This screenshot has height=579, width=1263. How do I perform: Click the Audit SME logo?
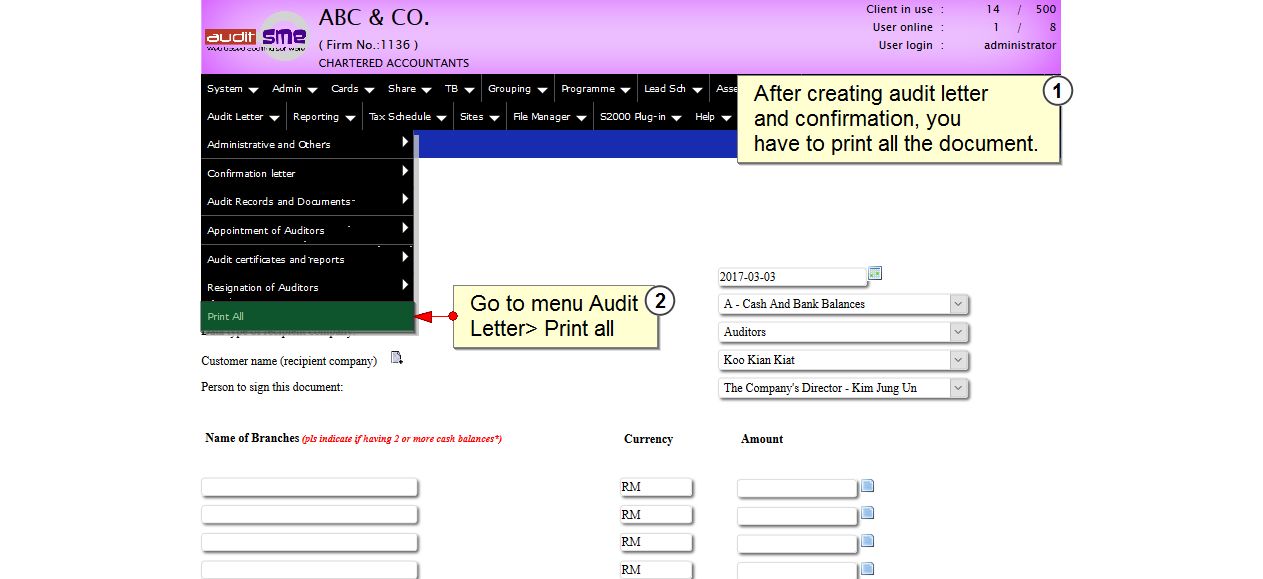coord(257,37)
